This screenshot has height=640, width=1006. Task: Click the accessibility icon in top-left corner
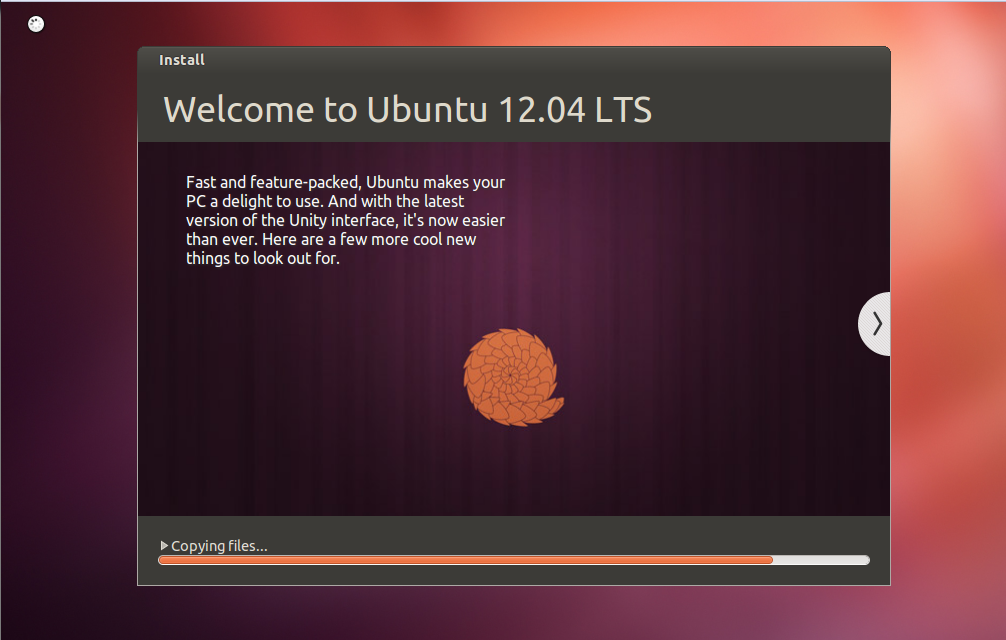36,24
